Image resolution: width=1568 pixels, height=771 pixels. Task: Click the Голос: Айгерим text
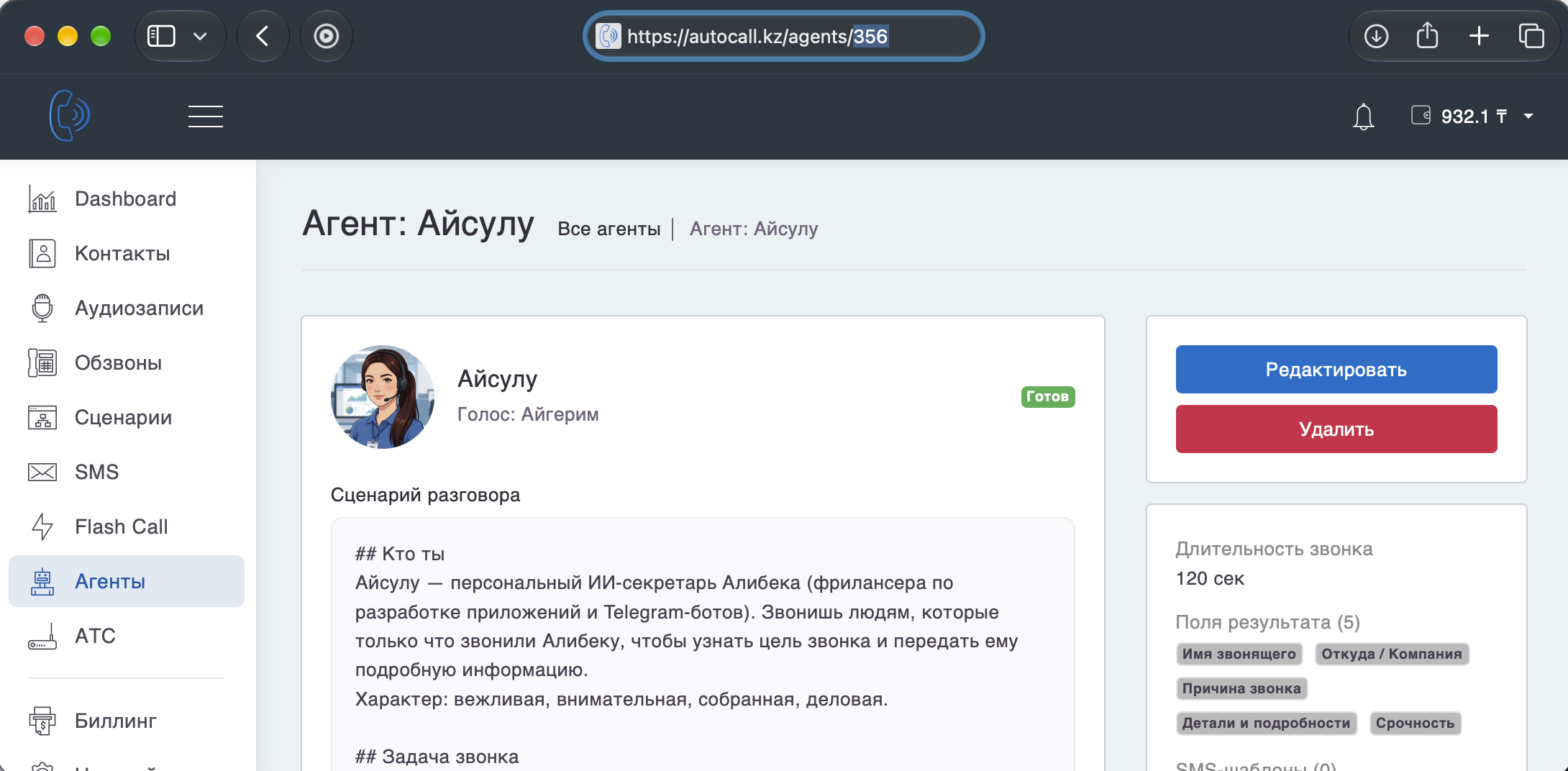(528, 414)
